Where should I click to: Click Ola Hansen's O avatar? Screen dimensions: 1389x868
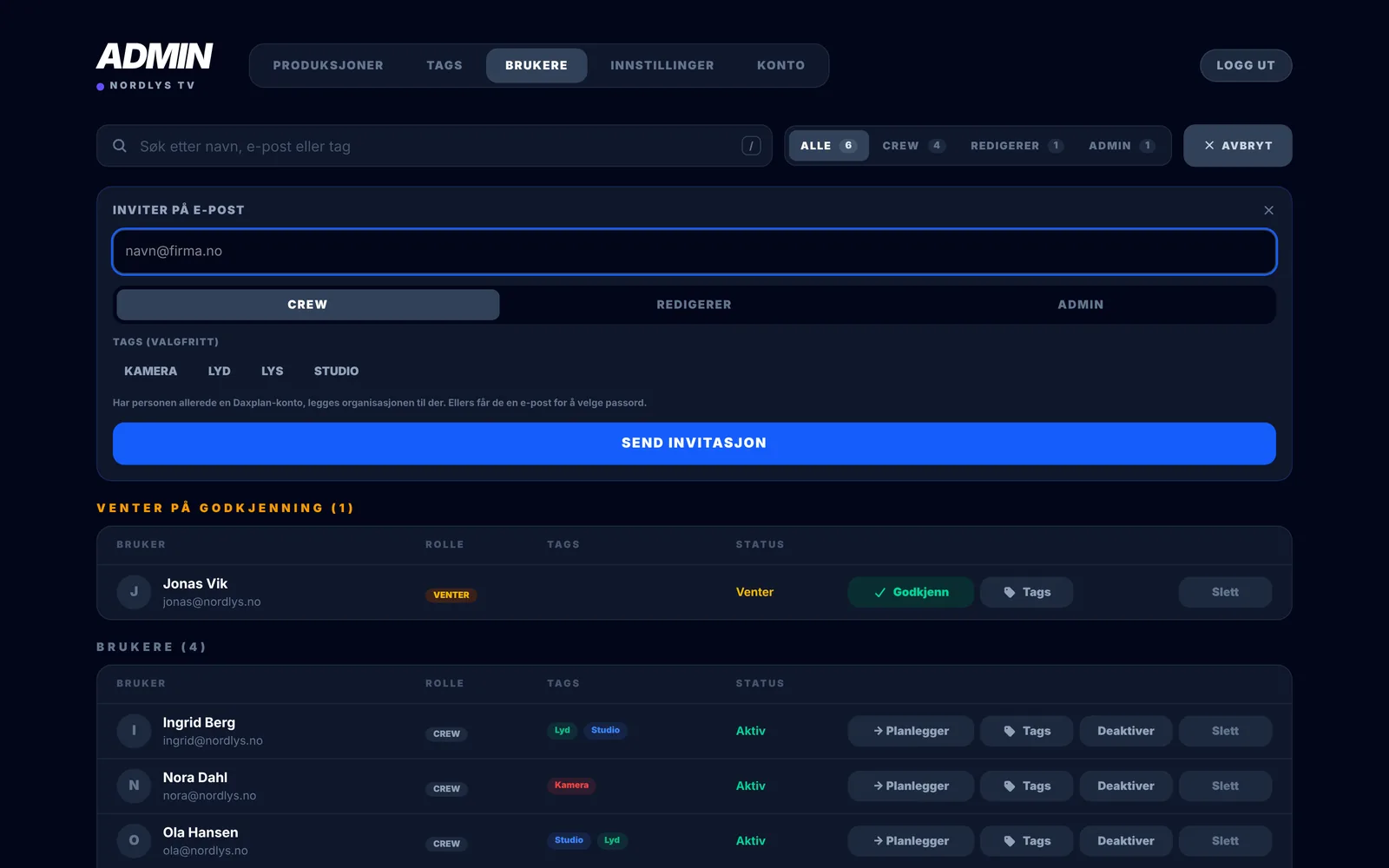click(x=134, y=840)
